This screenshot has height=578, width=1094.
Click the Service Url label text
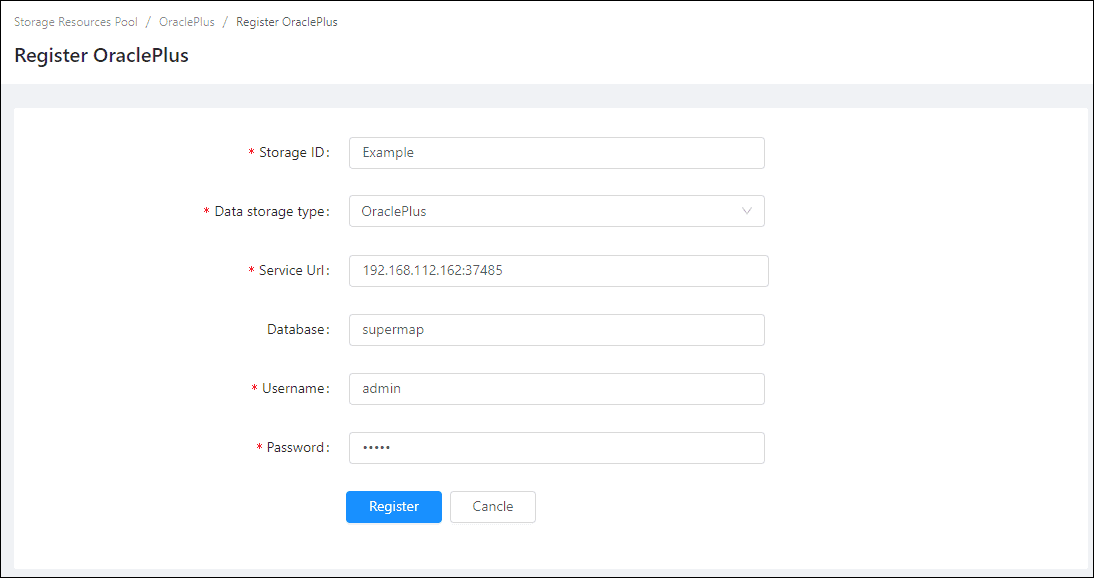tap(293, 271)
